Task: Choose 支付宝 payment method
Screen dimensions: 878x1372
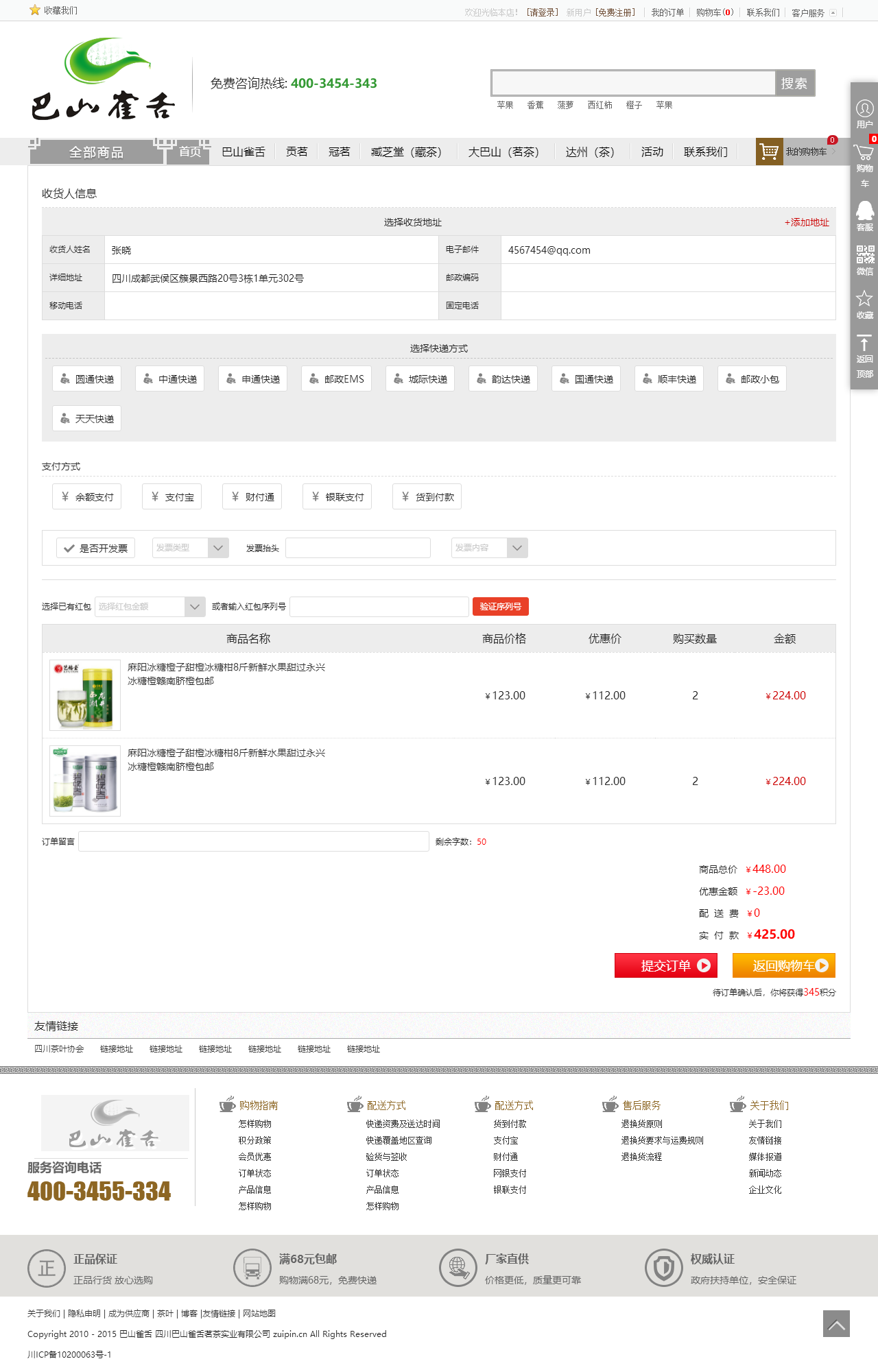Action: [x=172, y=497]
